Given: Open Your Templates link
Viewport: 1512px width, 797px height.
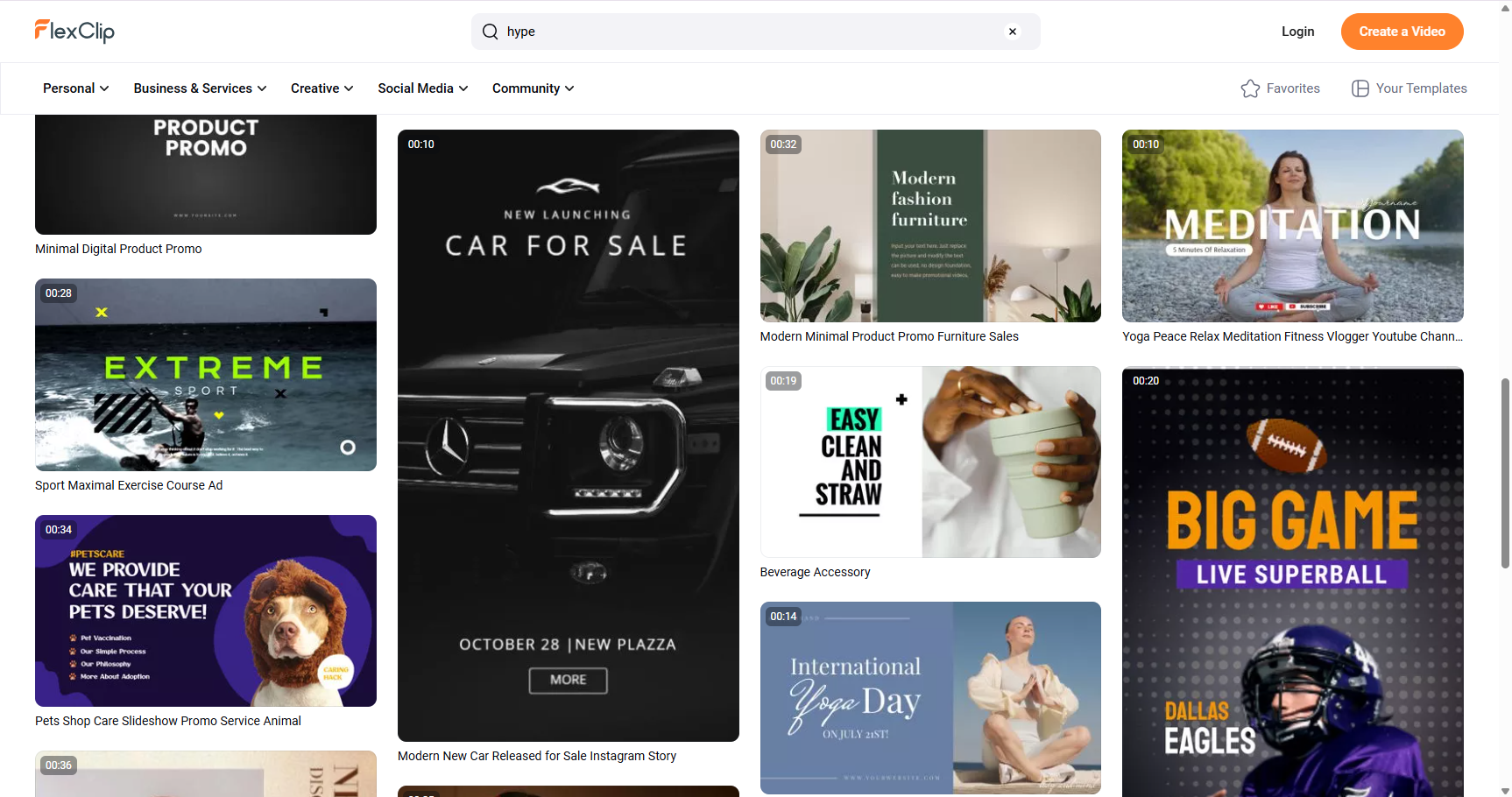Looking at the screenshot, I should click(x=1410, y=88).
